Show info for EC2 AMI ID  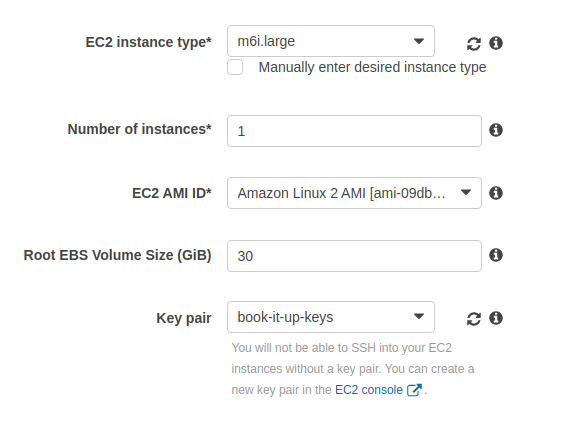click(496, 193)
